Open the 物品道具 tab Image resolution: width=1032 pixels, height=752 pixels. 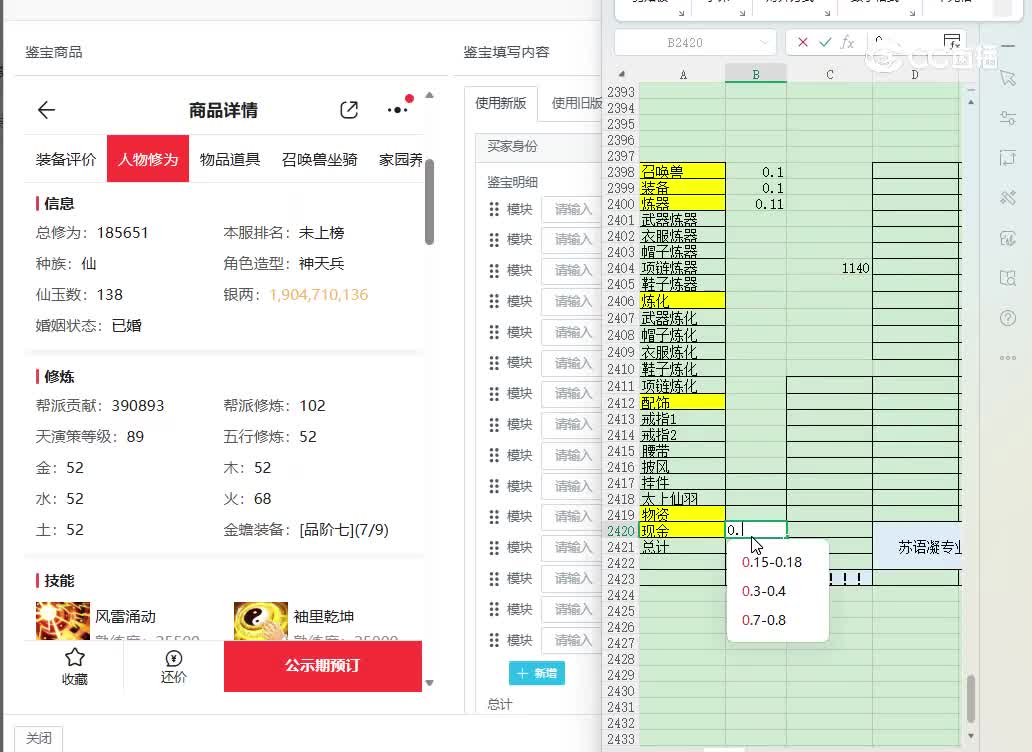coord(230,159)
